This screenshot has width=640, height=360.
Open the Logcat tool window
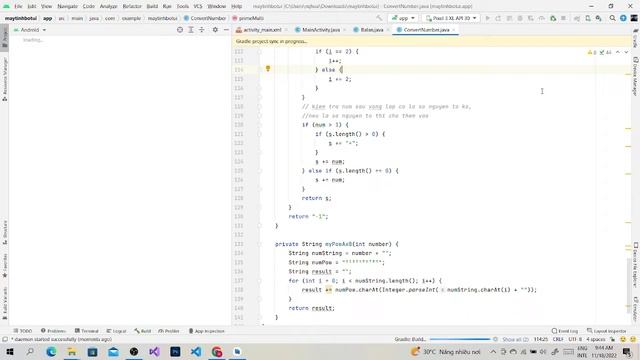116,331
